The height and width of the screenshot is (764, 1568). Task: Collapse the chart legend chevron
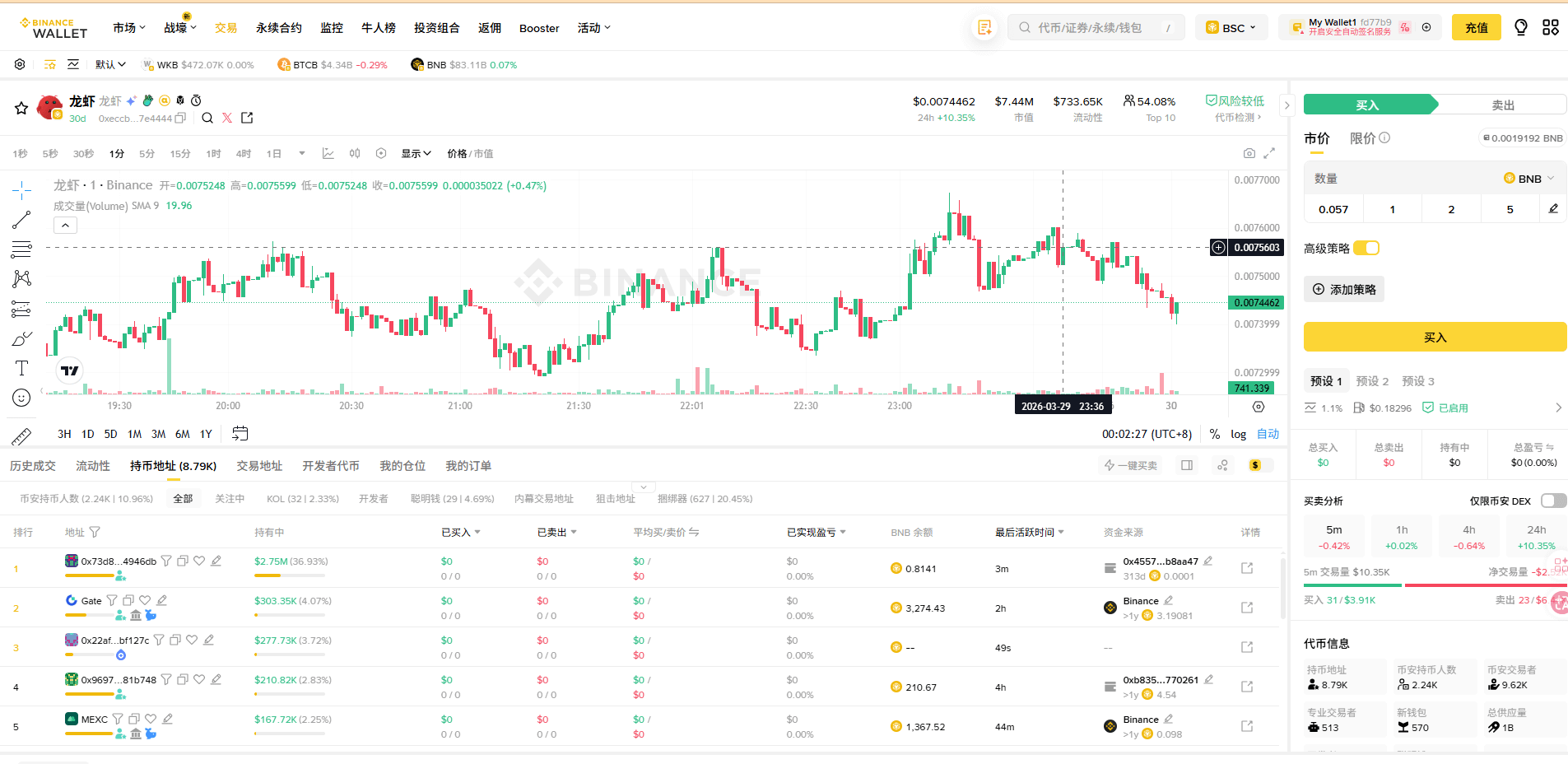(x=65, y=225)
